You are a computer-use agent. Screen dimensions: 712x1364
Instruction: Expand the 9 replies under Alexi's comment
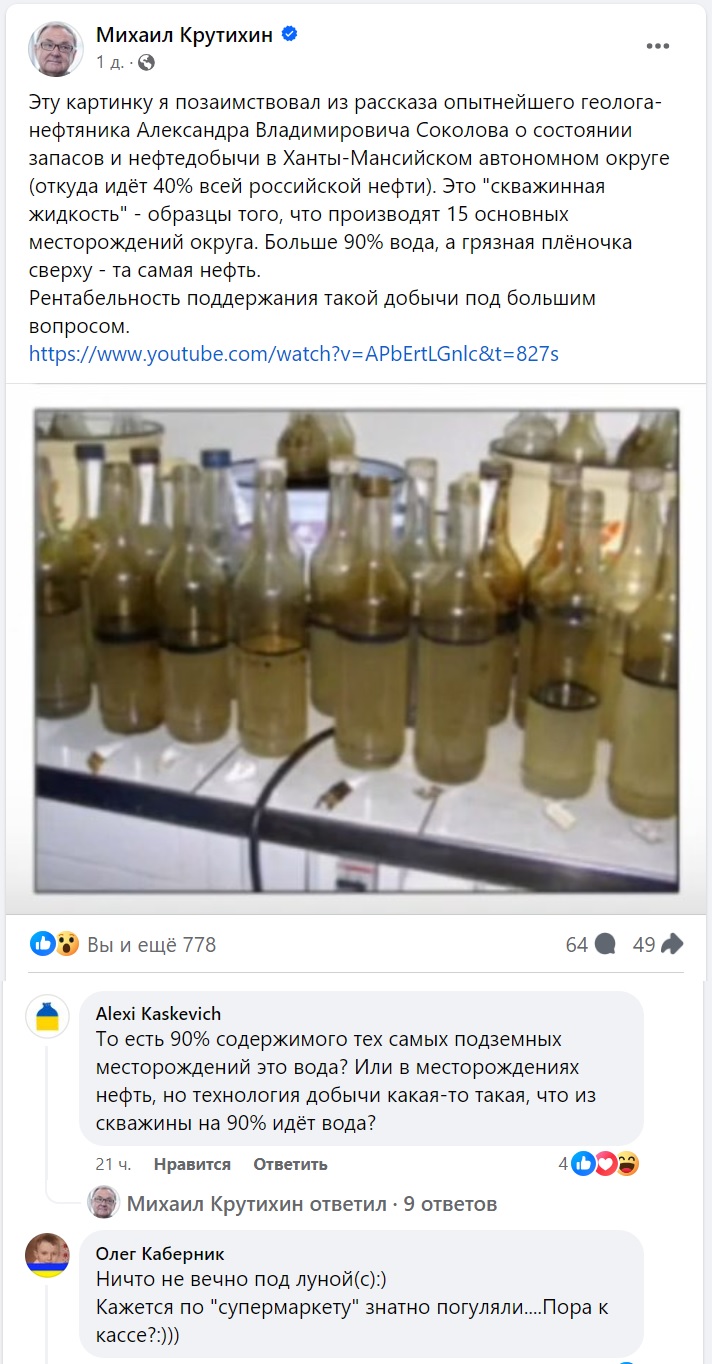pyautogui.click(x=312, y=1203)
